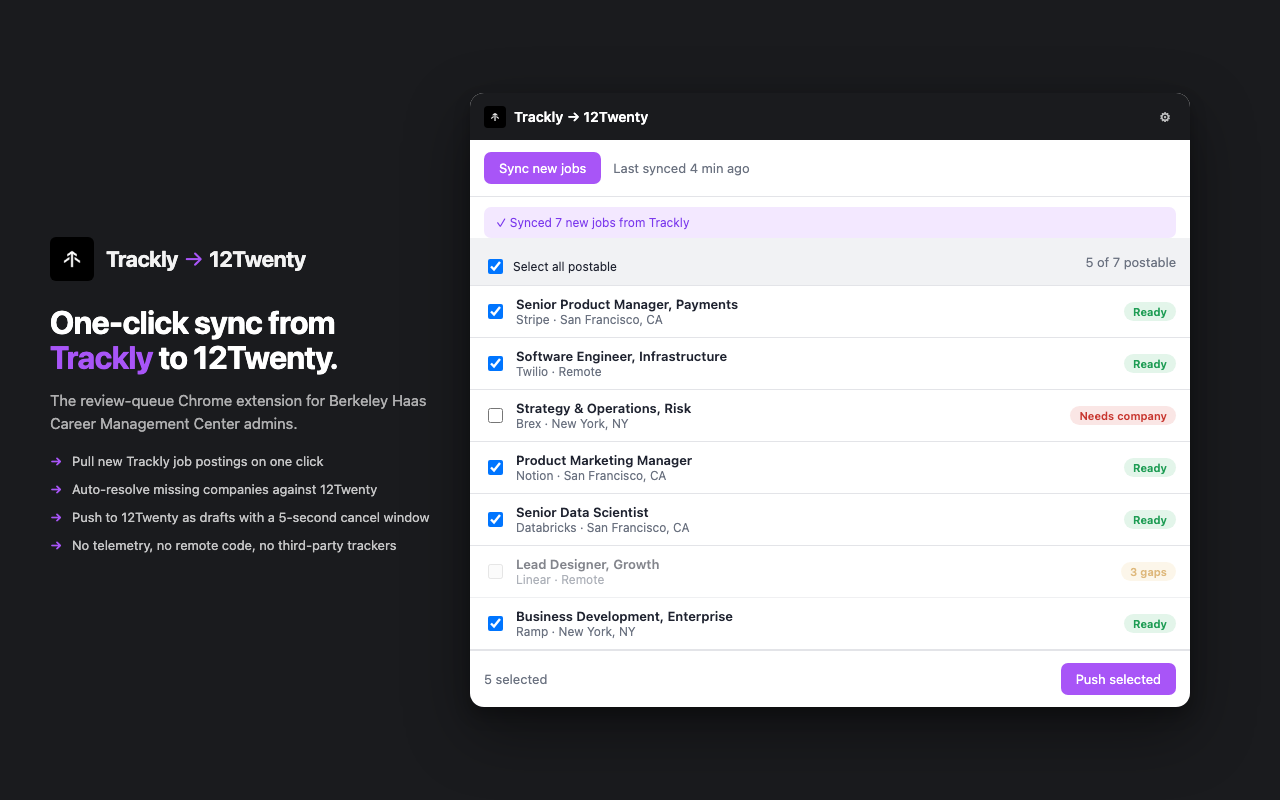The width and height of the screenshot is (1280, 800).
Task: Select the Senior Data Scientist title
Action: tap(582, 512)
